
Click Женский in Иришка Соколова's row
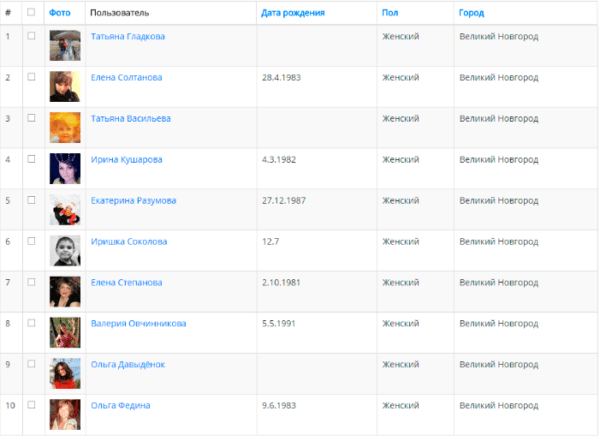[x=401, y=242]
